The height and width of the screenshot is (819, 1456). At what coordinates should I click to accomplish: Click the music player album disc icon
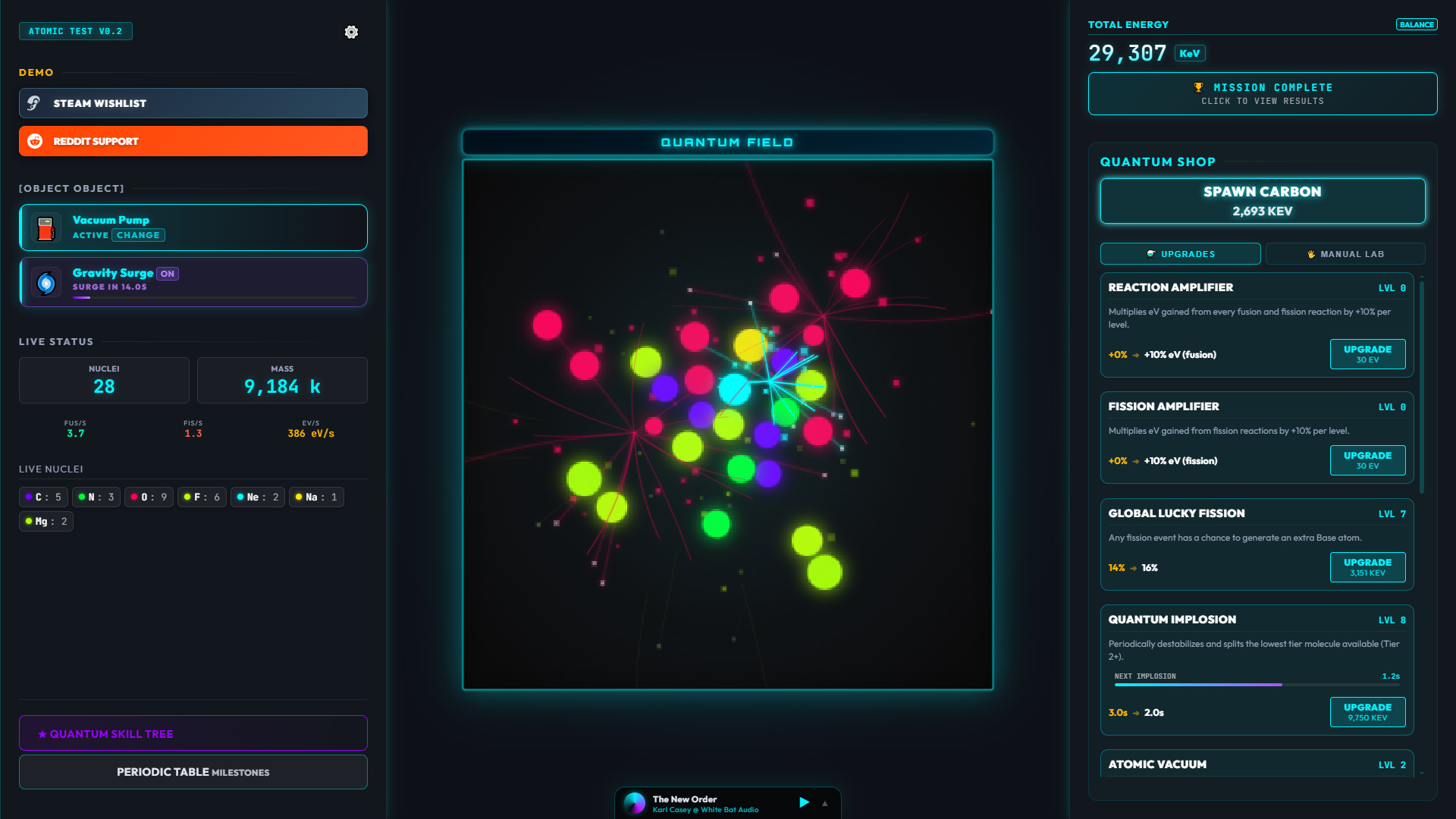tap(635, 803)
